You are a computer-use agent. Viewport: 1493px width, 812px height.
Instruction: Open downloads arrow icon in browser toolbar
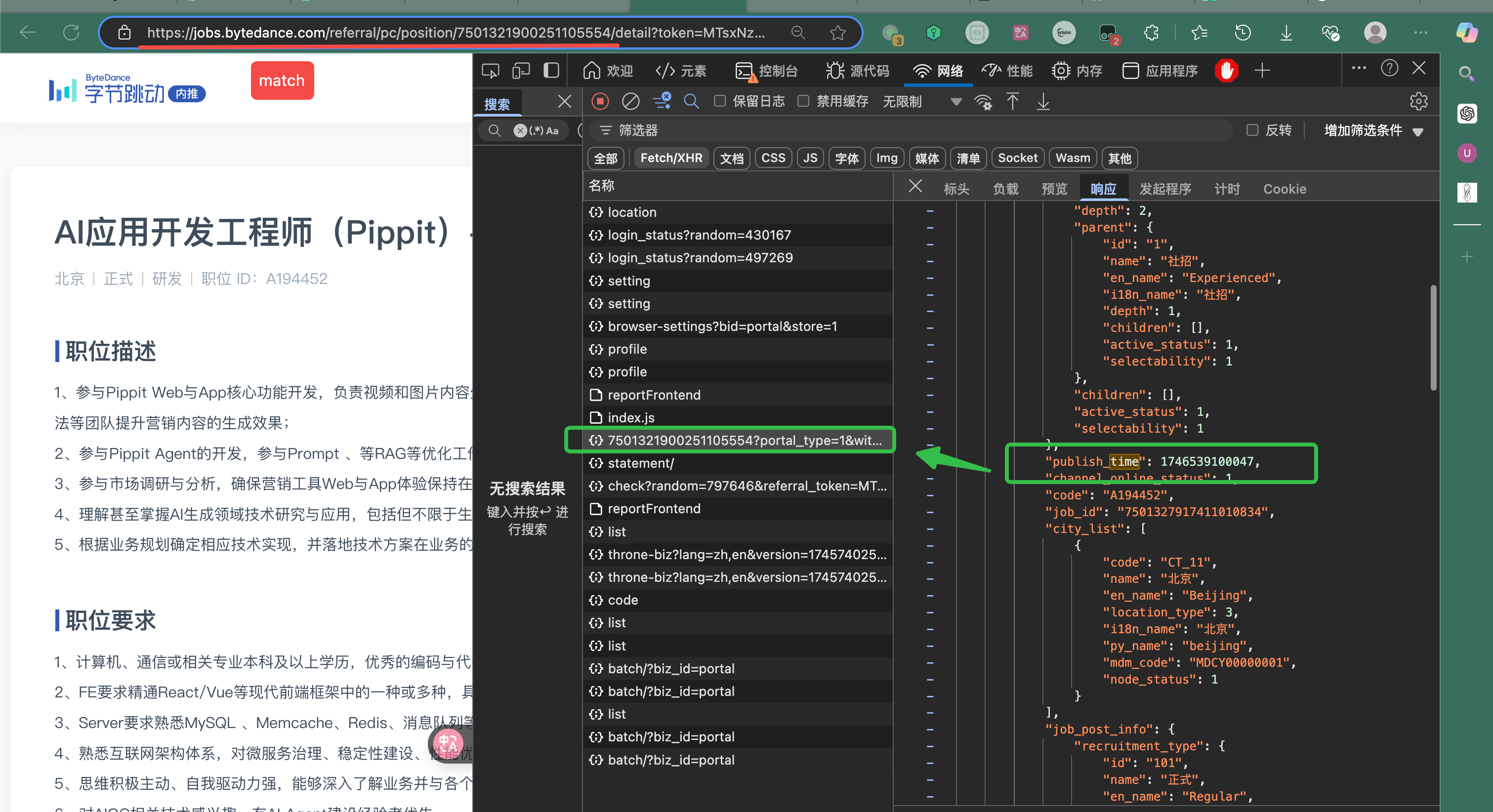[1286, 33]
